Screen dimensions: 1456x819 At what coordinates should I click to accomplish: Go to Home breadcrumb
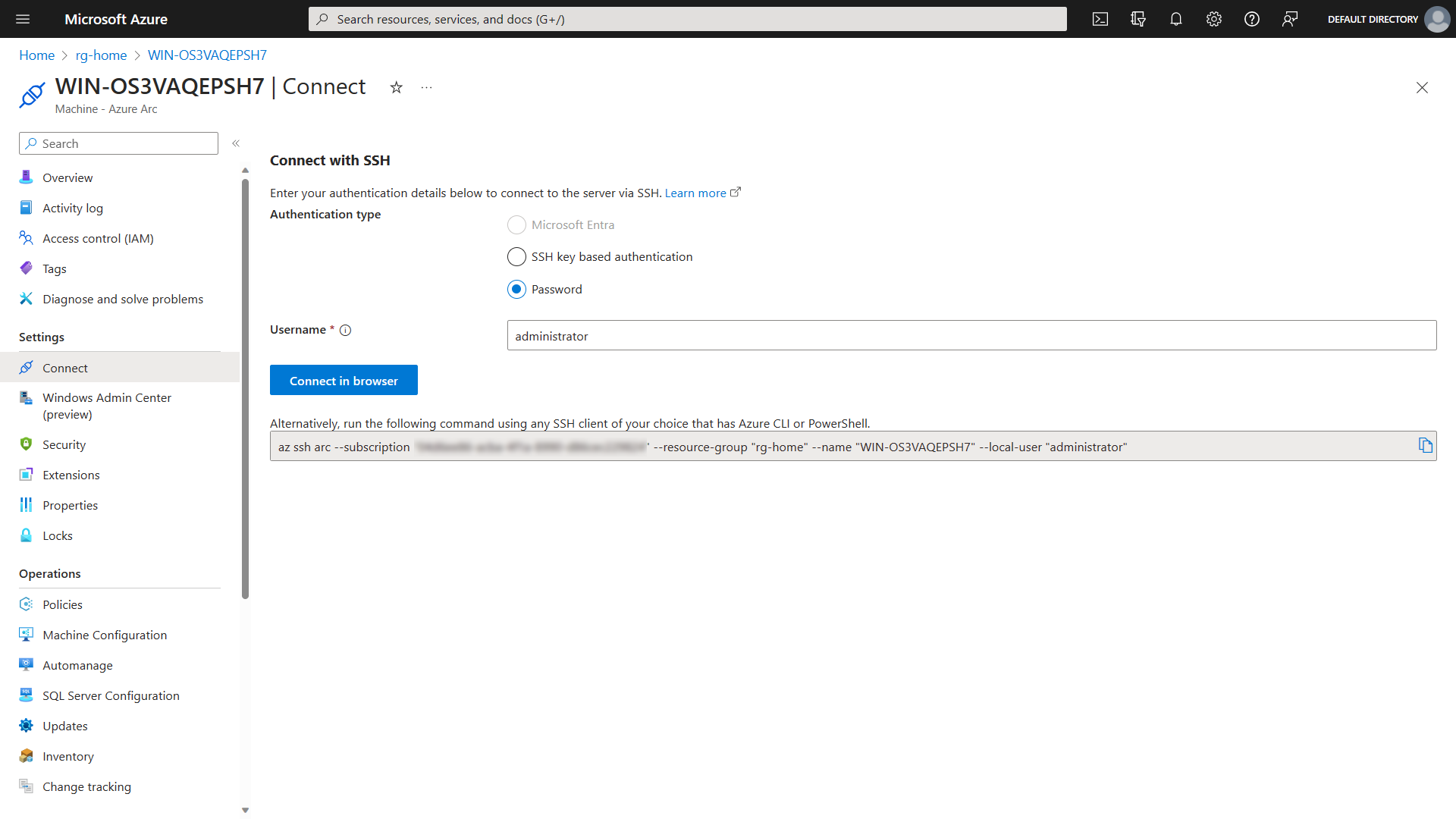tap(36, 55)
